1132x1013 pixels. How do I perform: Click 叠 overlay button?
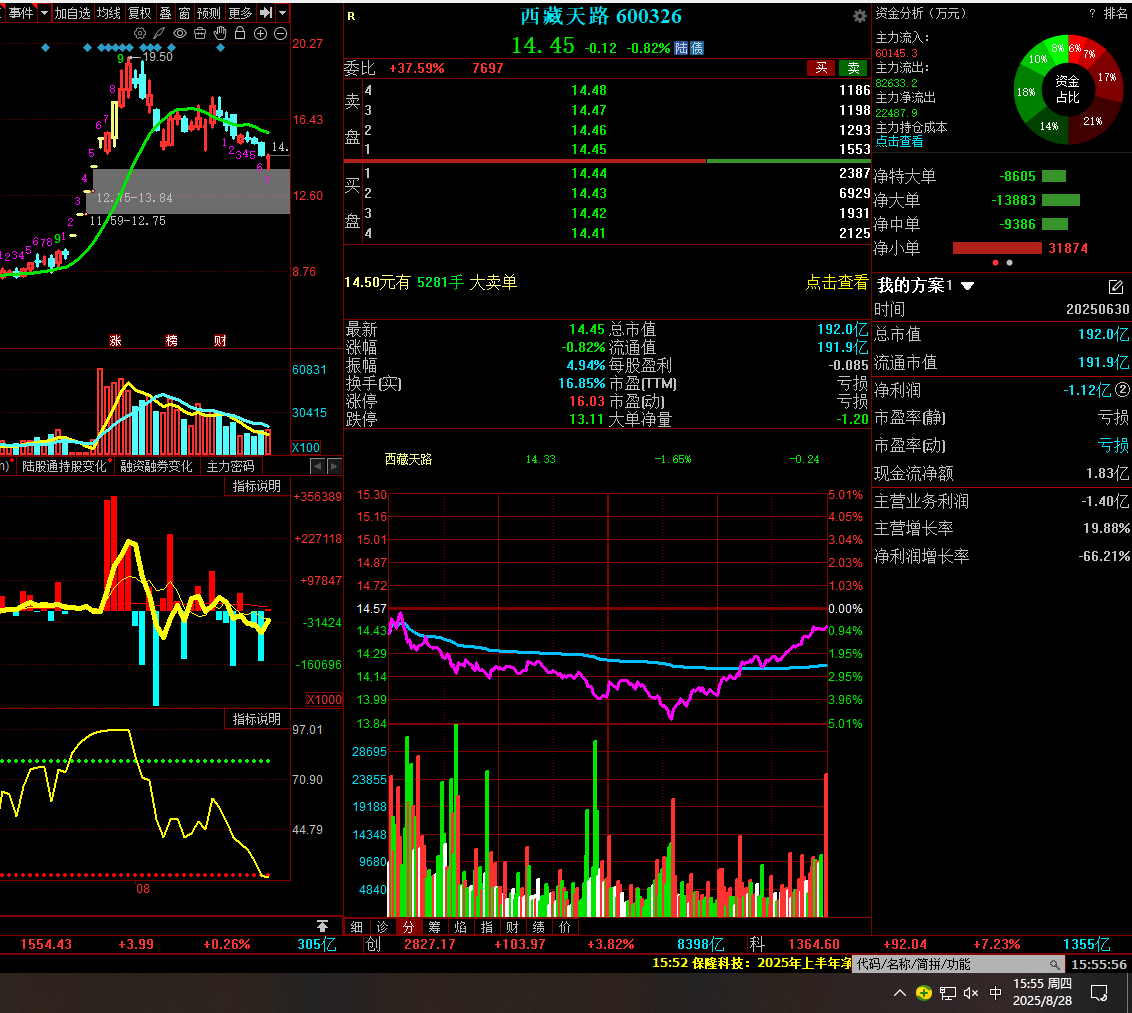click(165, 13)
